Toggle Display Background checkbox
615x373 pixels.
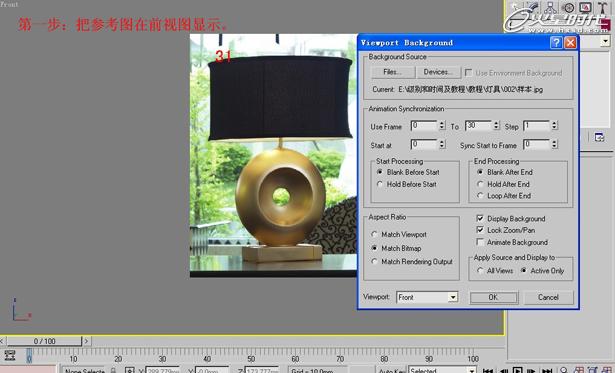tap(480, 218)
